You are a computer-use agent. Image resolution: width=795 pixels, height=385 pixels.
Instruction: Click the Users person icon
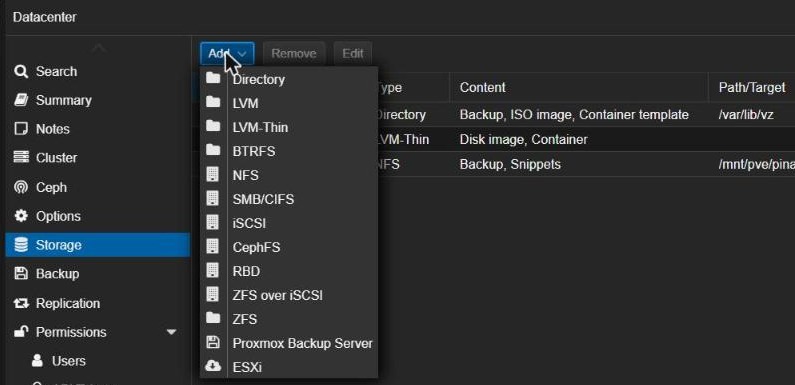click(37, 361)
